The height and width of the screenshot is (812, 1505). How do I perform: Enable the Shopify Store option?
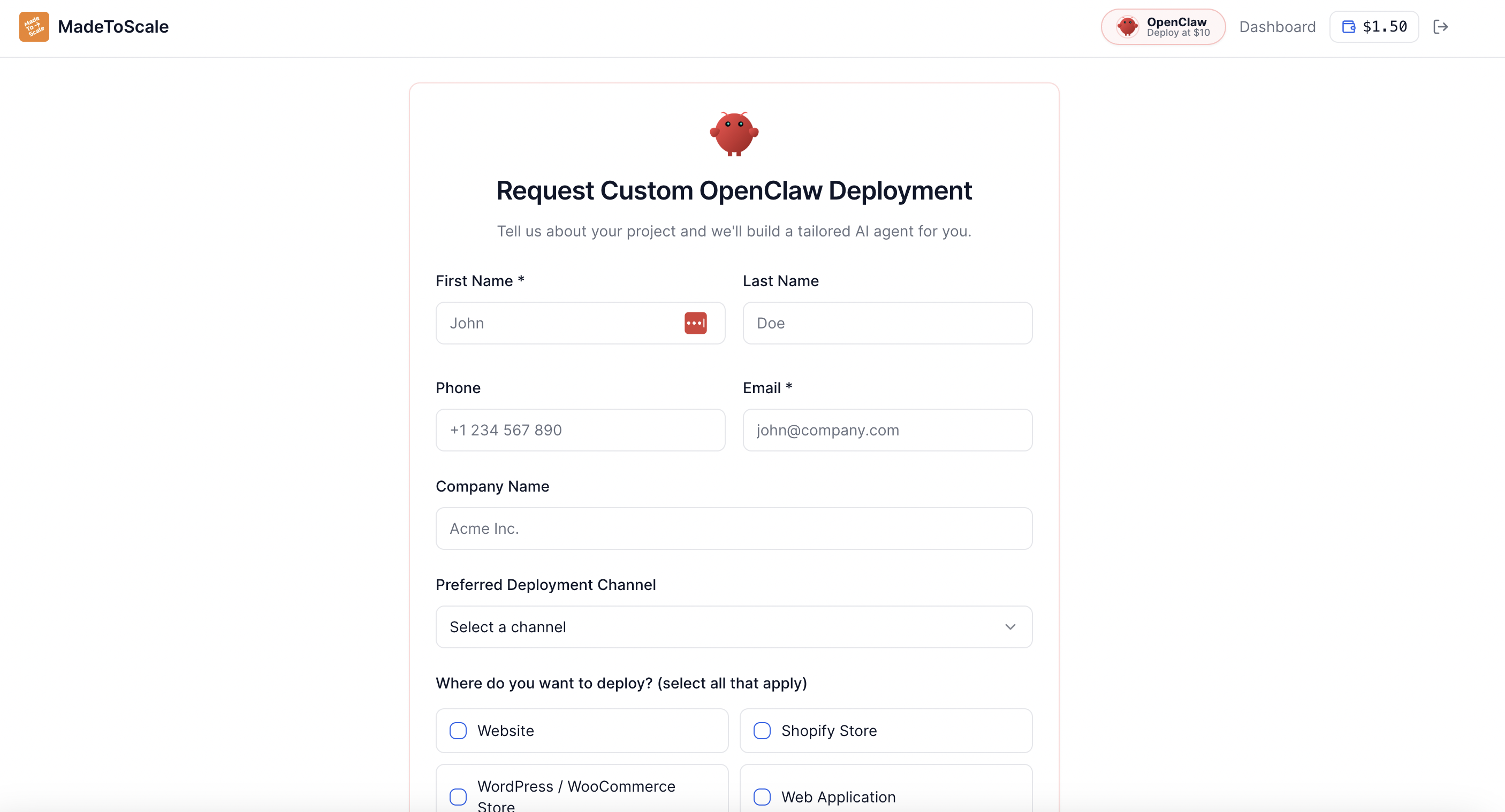(x=762, y=730)
